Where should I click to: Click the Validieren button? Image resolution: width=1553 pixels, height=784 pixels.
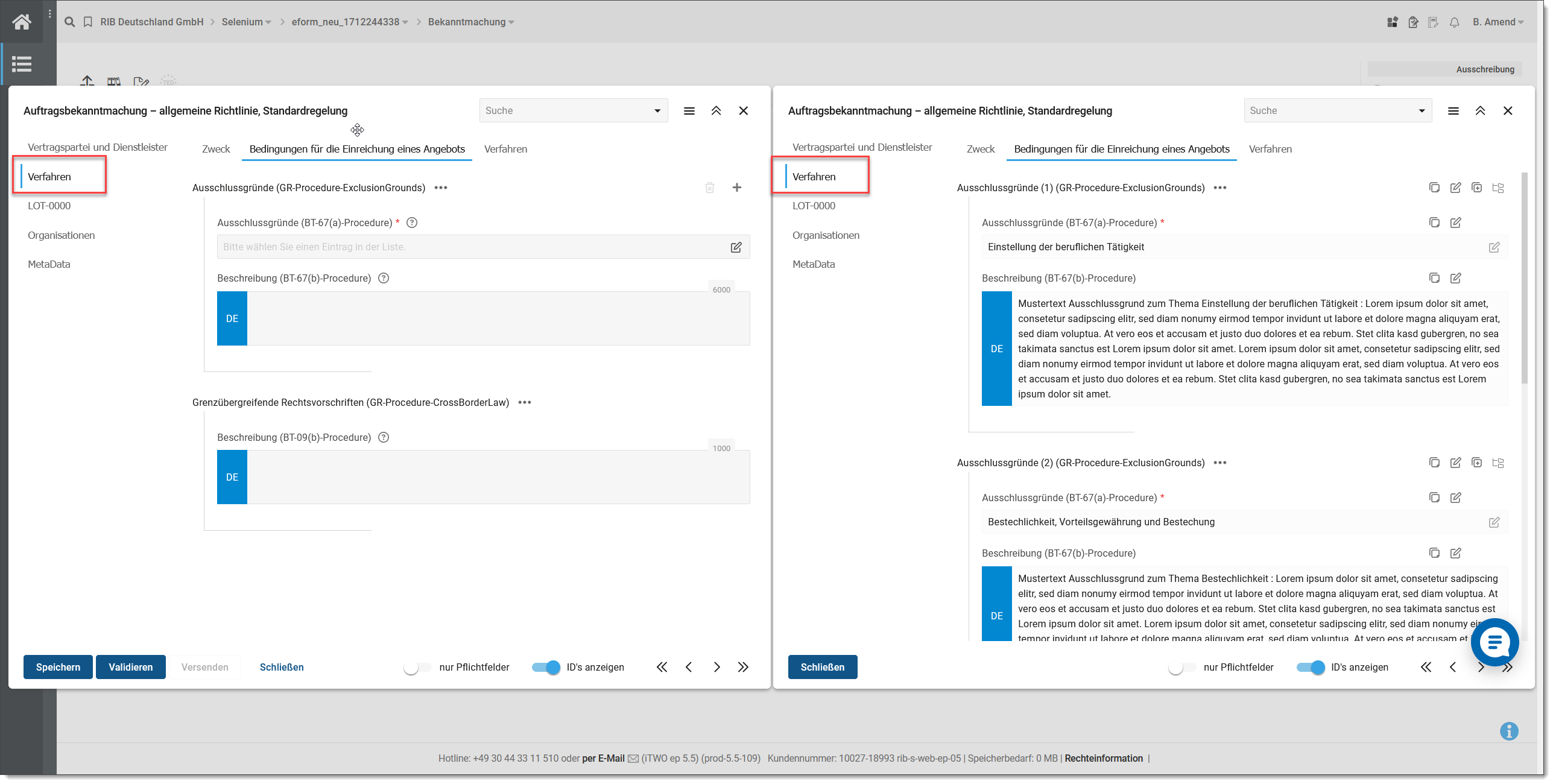131,667
